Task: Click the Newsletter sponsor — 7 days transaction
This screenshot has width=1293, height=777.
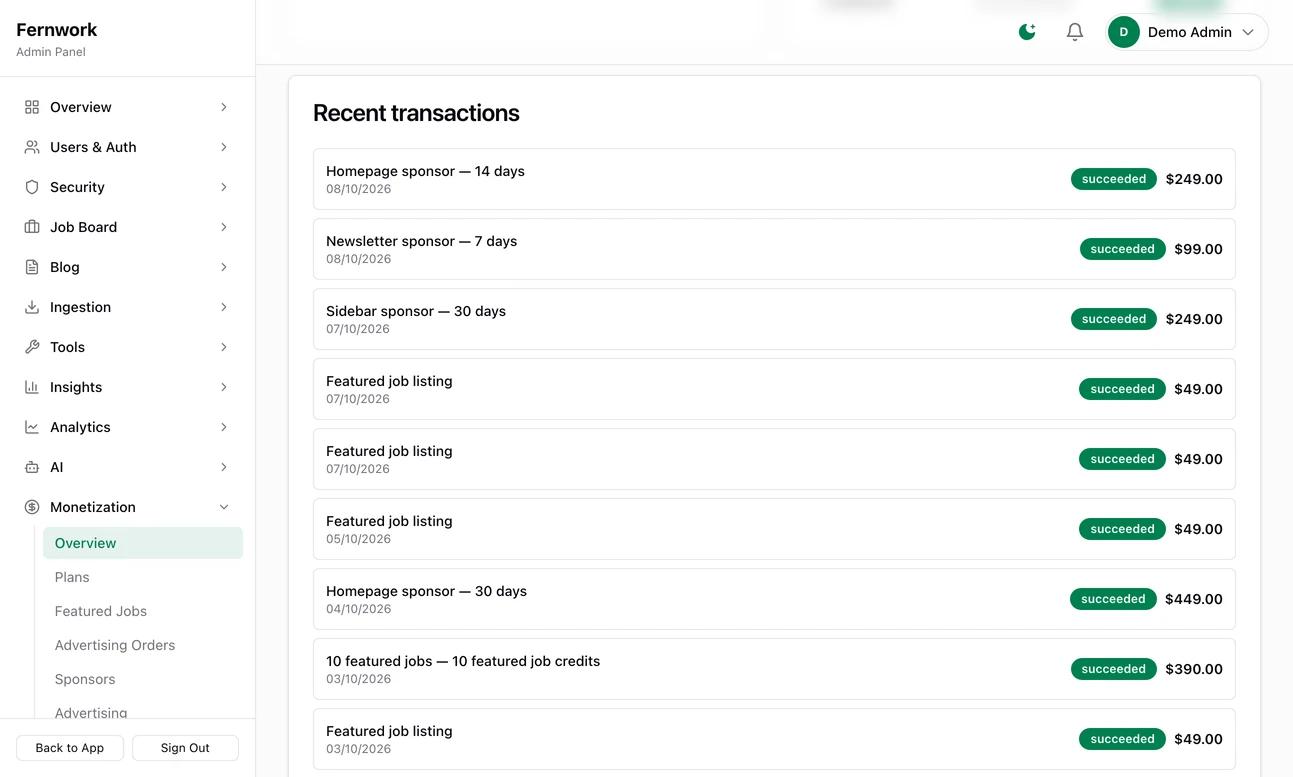Action: pos(774,249)
